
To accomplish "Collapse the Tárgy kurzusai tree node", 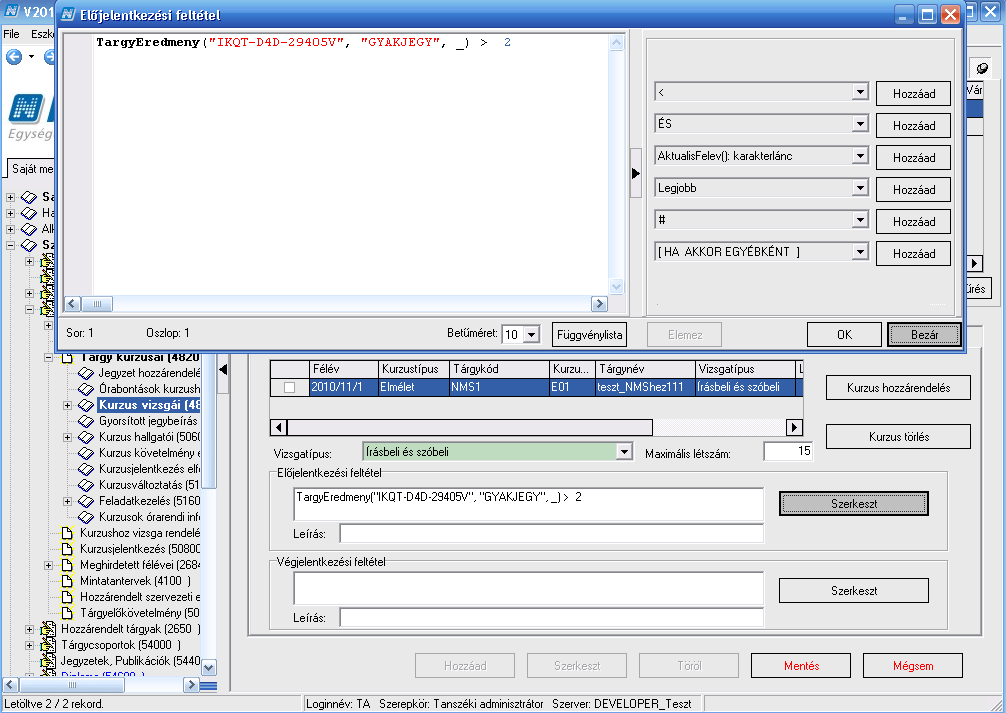I will (x=48, y=357).
